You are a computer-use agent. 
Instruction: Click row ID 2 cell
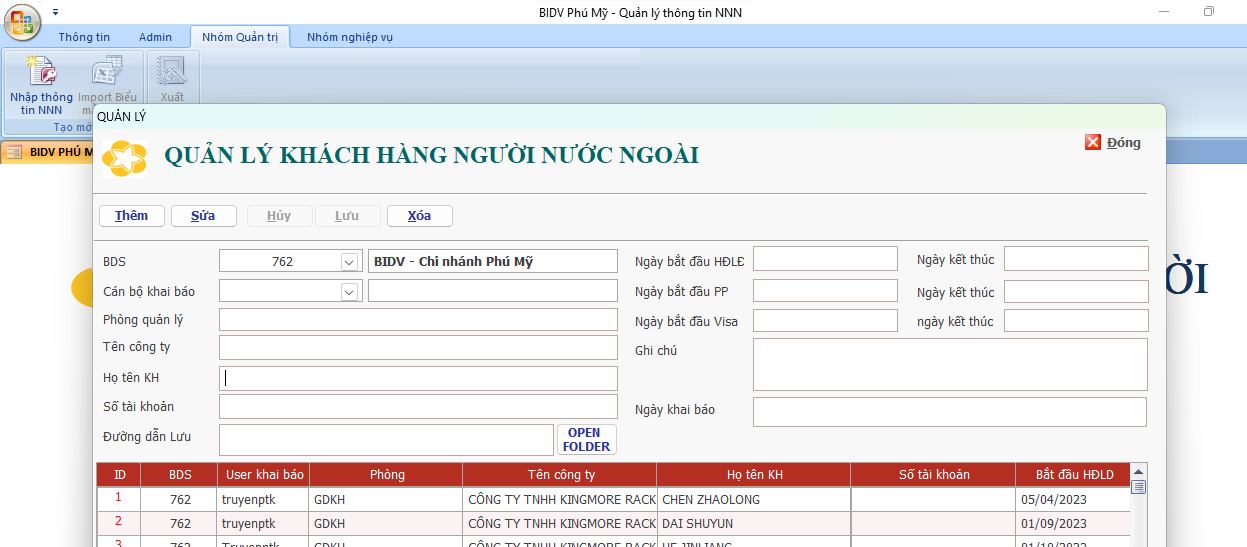119,522
